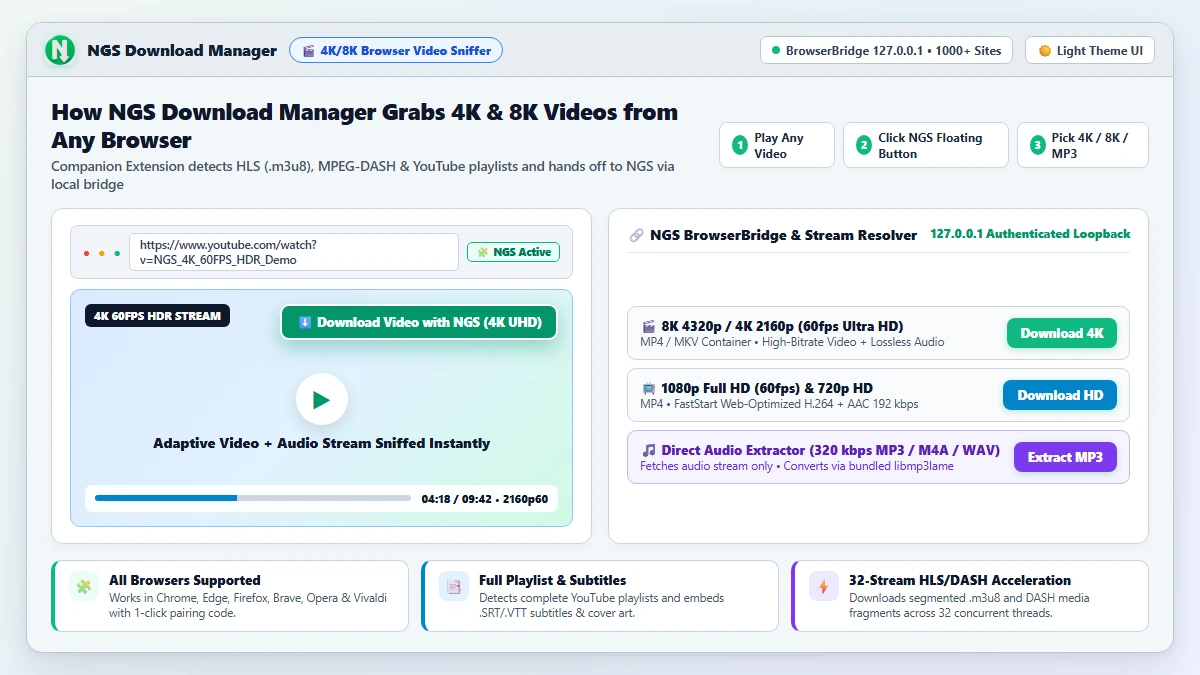Click the puzzle icon in NGS Active badge

(x=483, y=252)
